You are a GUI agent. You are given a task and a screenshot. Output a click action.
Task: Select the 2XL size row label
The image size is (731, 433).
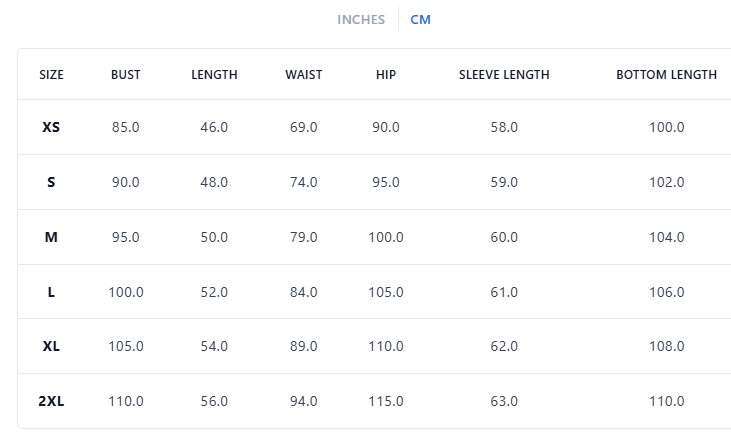tap(51, 401)
